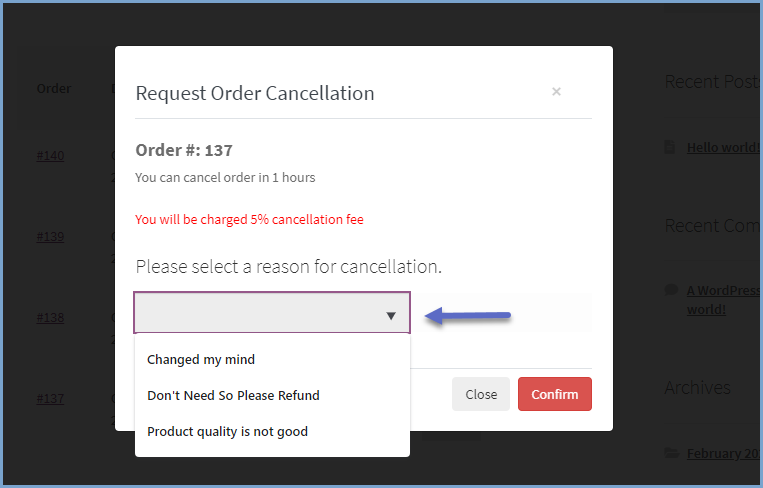Open order #137 link in the table

click(50, 398)
